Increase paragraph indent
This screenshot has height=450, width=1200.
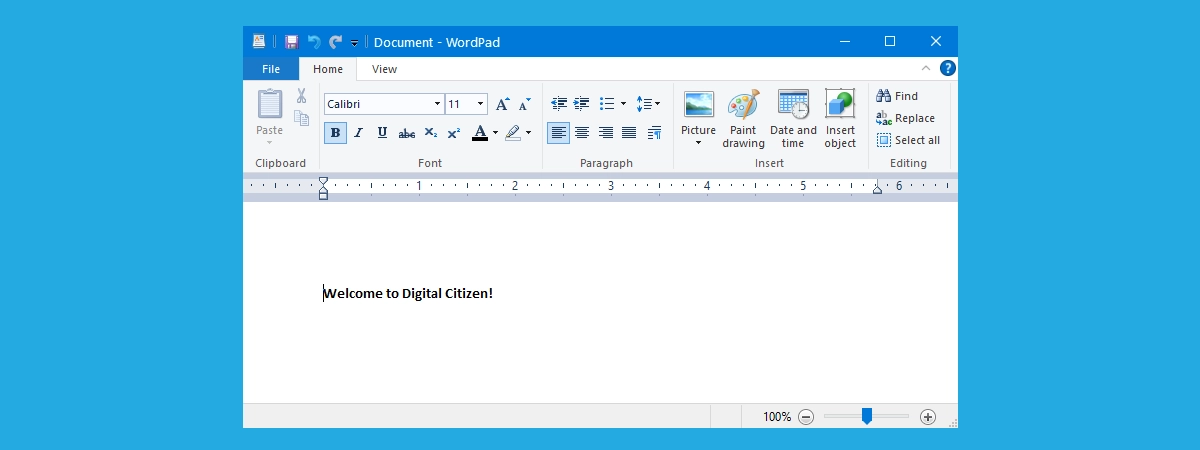coord(581,104)
